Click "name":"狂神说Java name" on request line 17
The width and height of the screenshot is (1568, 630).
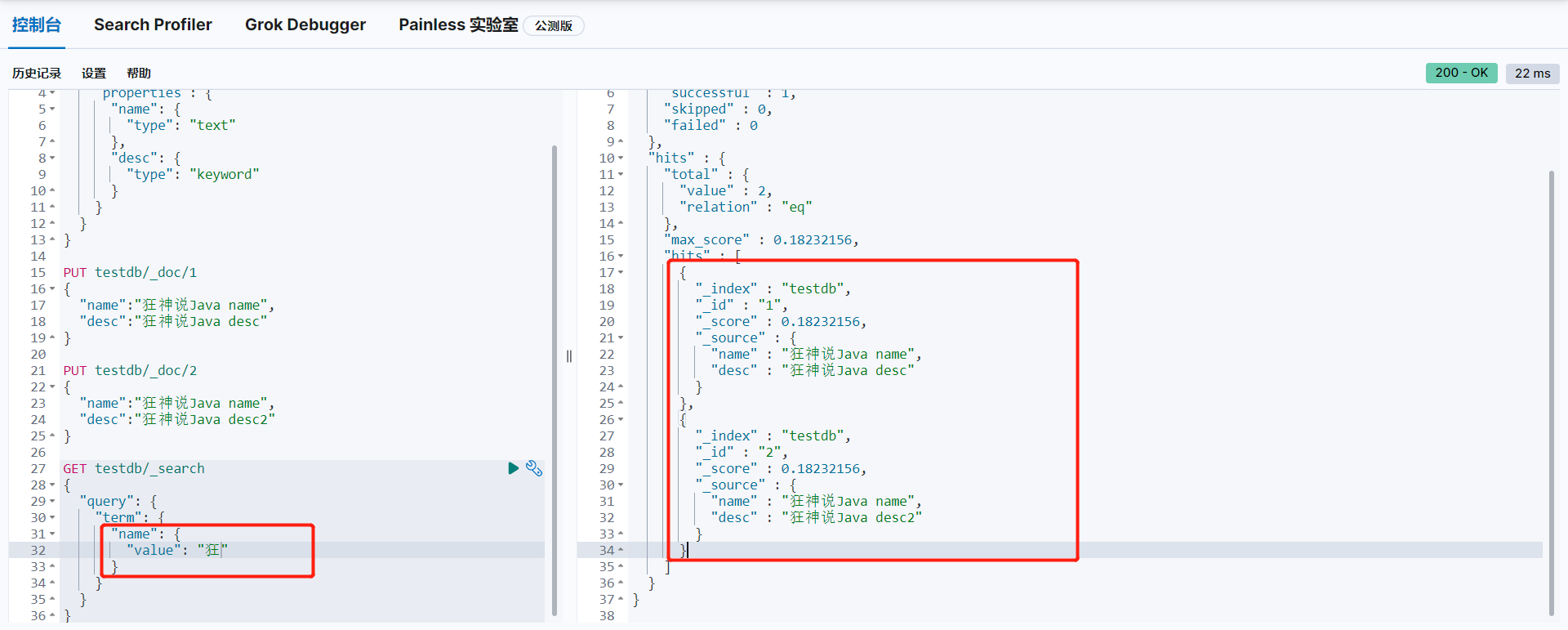click(177, 305)
